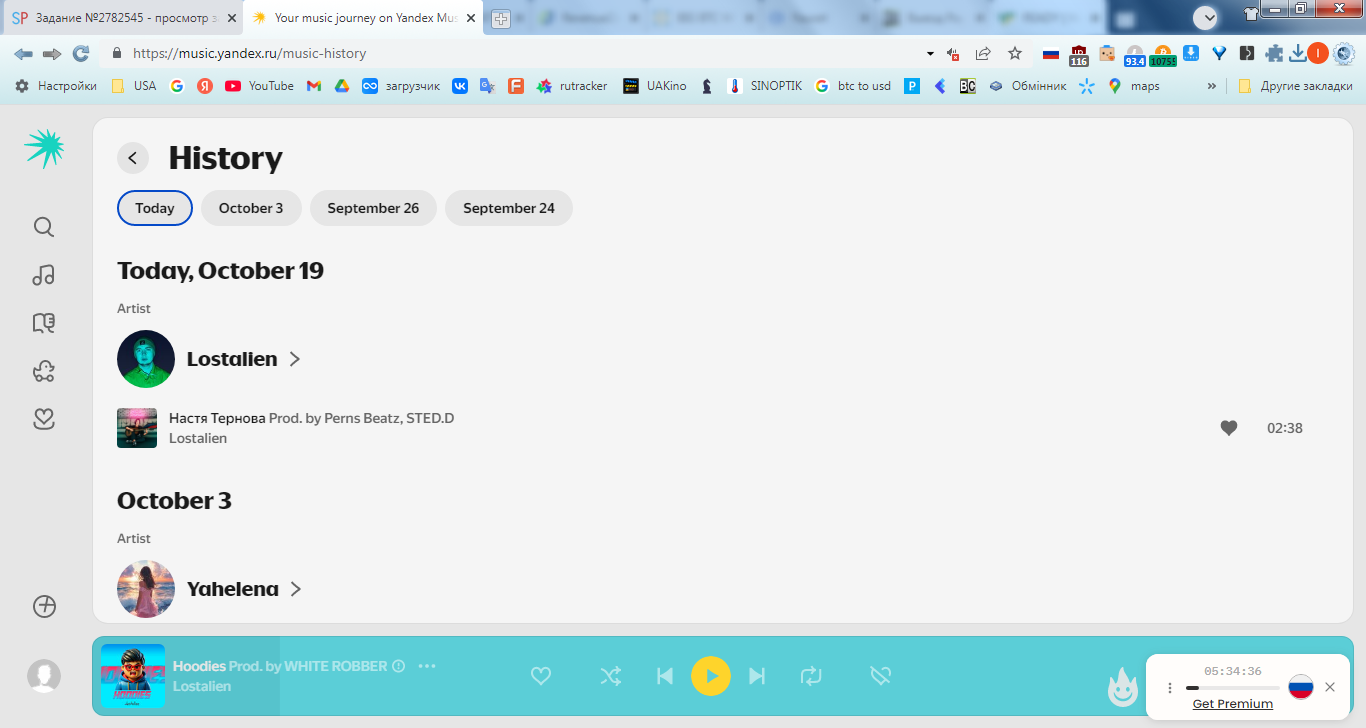The height and width of the screenshot is (728, 1366).
Task: Click the 02:38 track duration
Action: (x=1285, y=428)
